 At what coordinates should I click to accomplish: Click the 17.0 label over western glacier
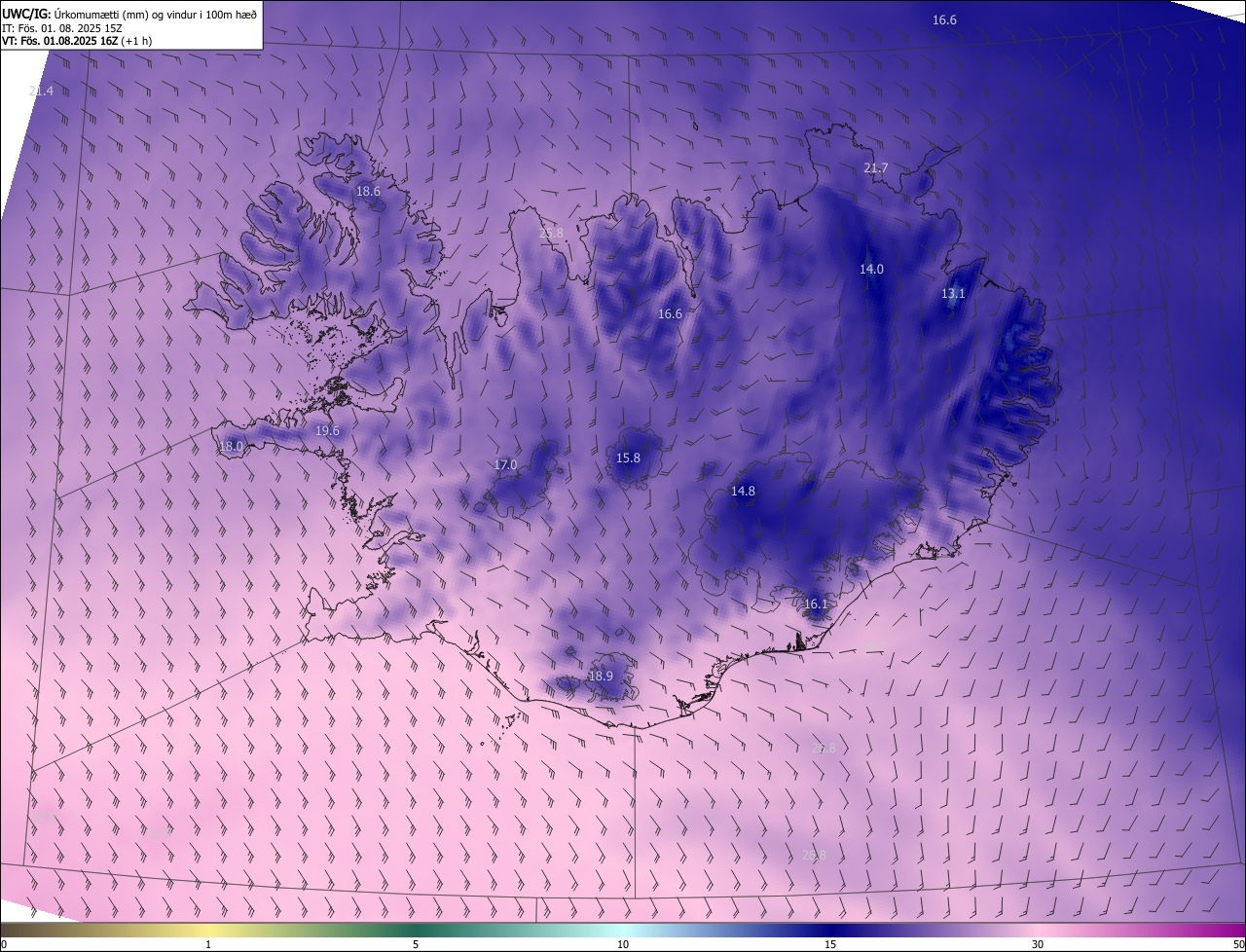[x=505, y=465]
